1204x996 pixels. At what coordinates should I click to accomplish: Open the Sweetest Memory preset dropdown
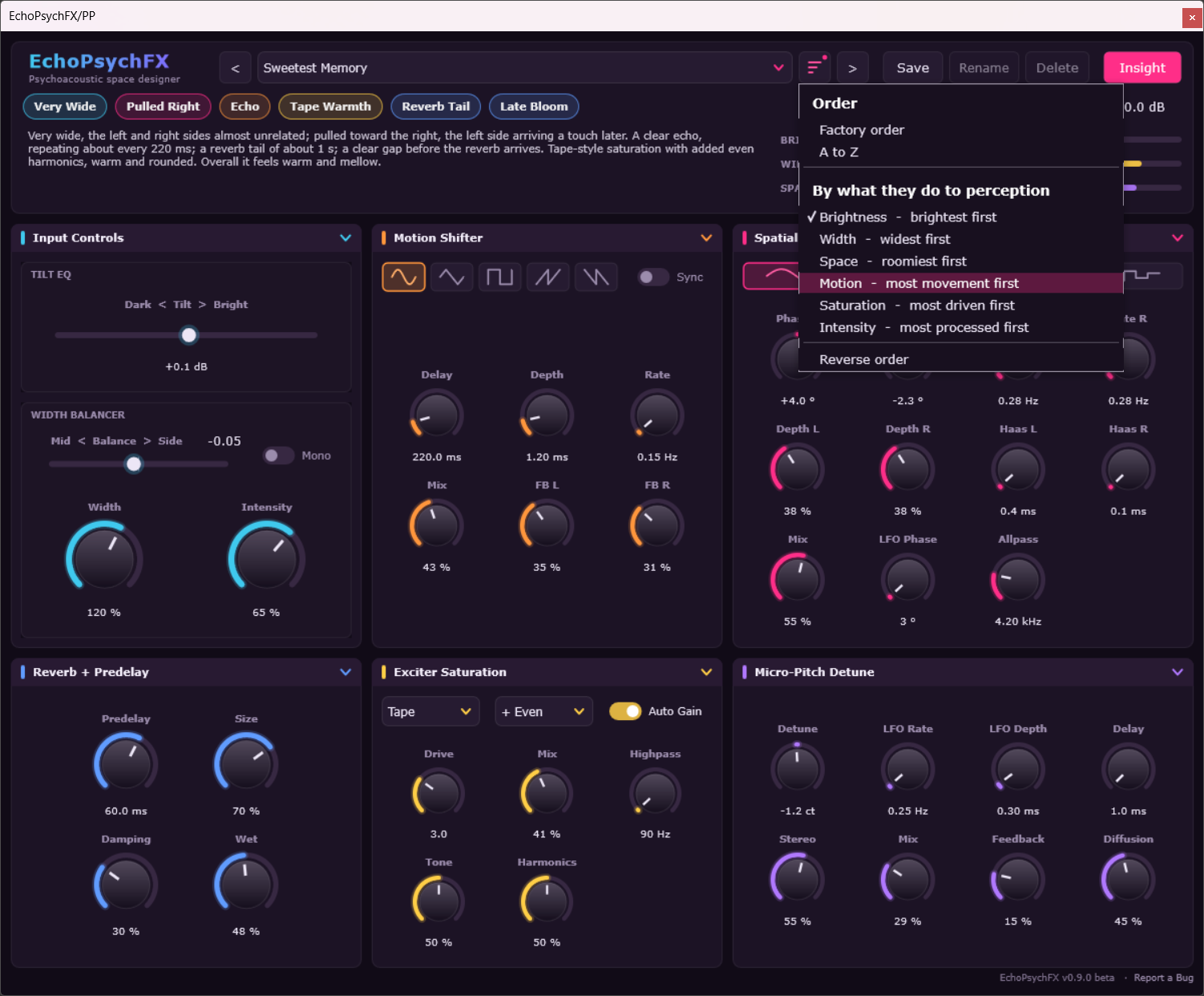[524, 68]
